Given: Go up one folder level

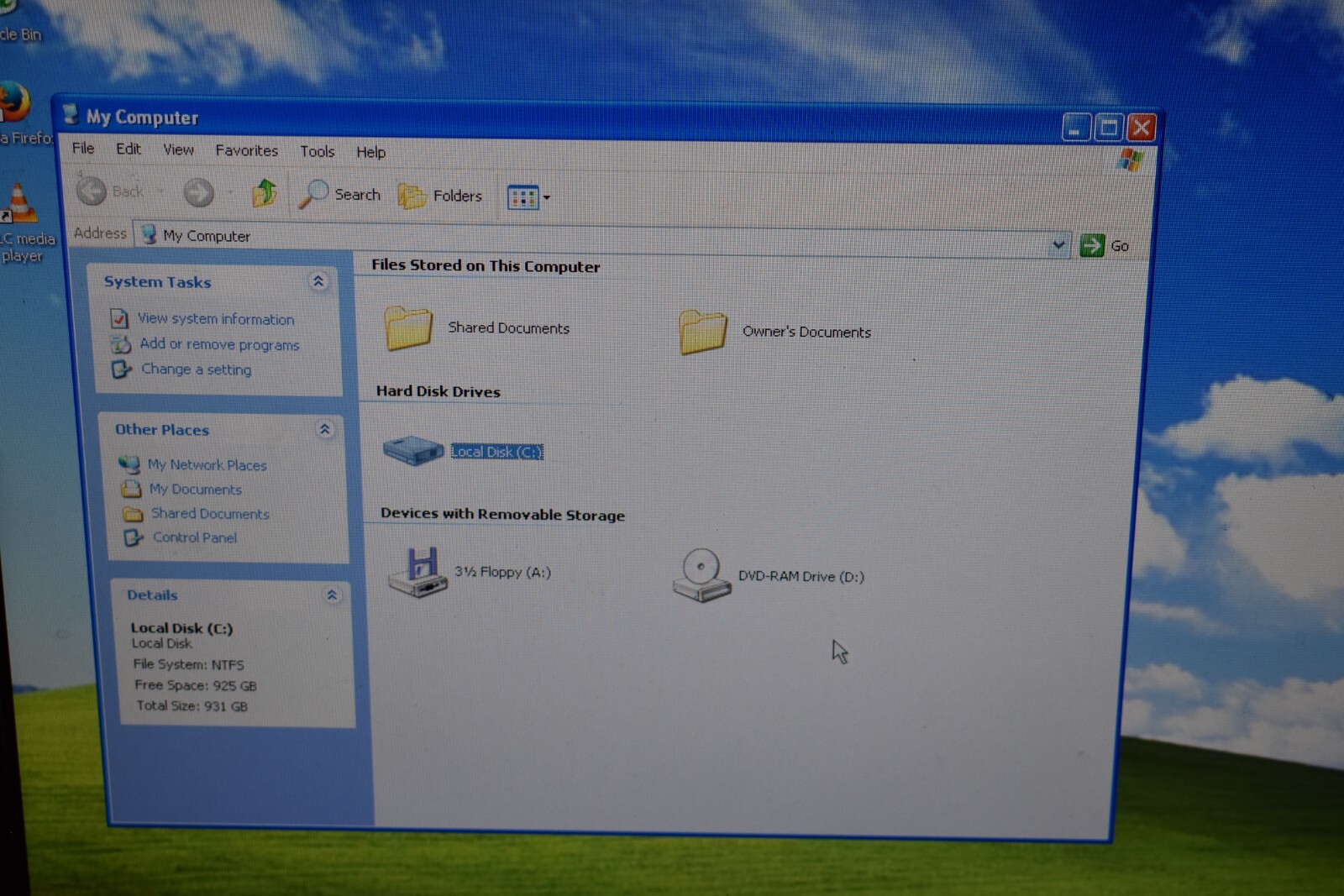Looking at the screenshot, I should coord(265,193).
